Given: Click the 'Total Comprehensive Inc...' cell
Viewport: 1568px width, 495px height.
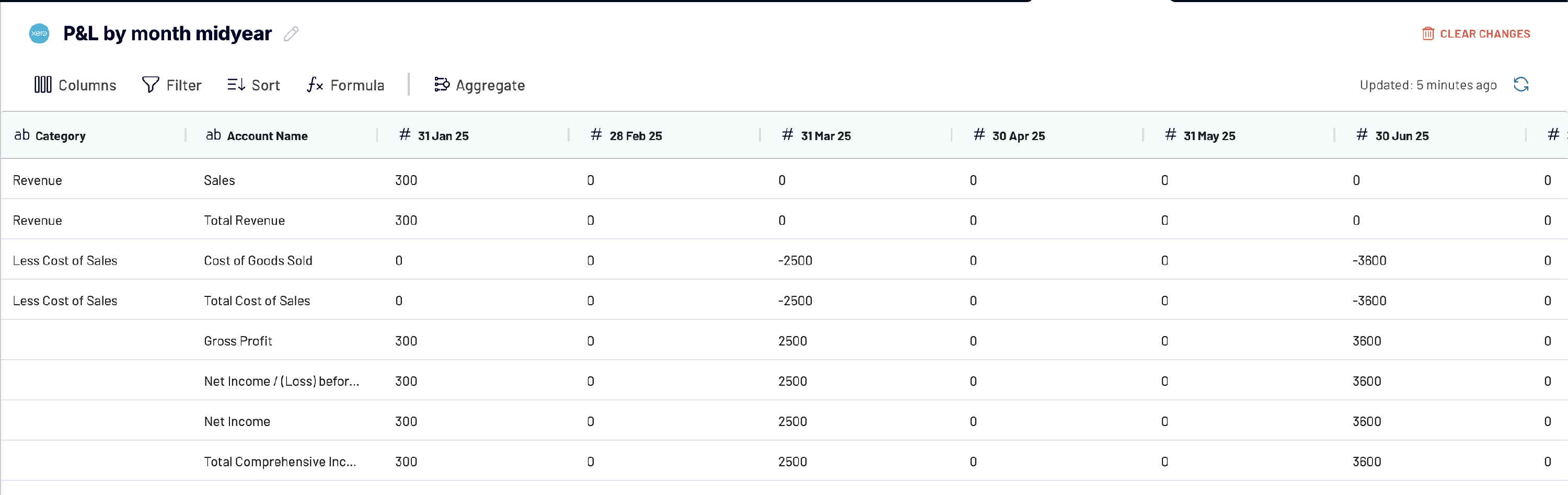Looking at the screenshot, I should point(280,462).
